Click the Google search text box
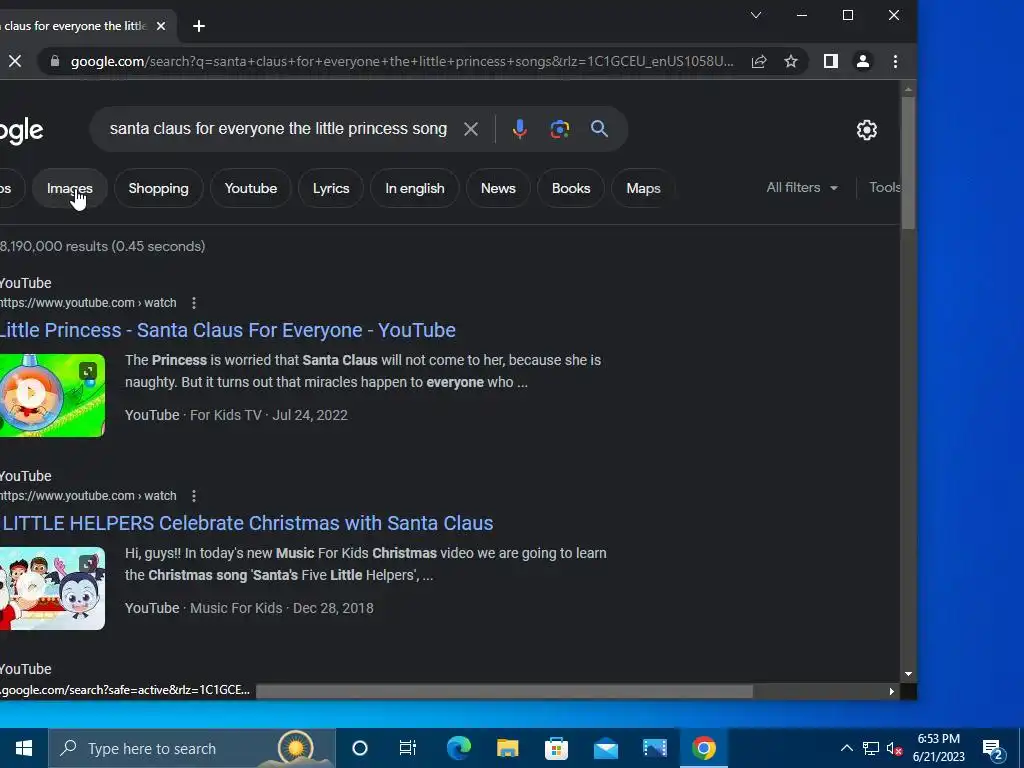 click(x=278, y=129)
